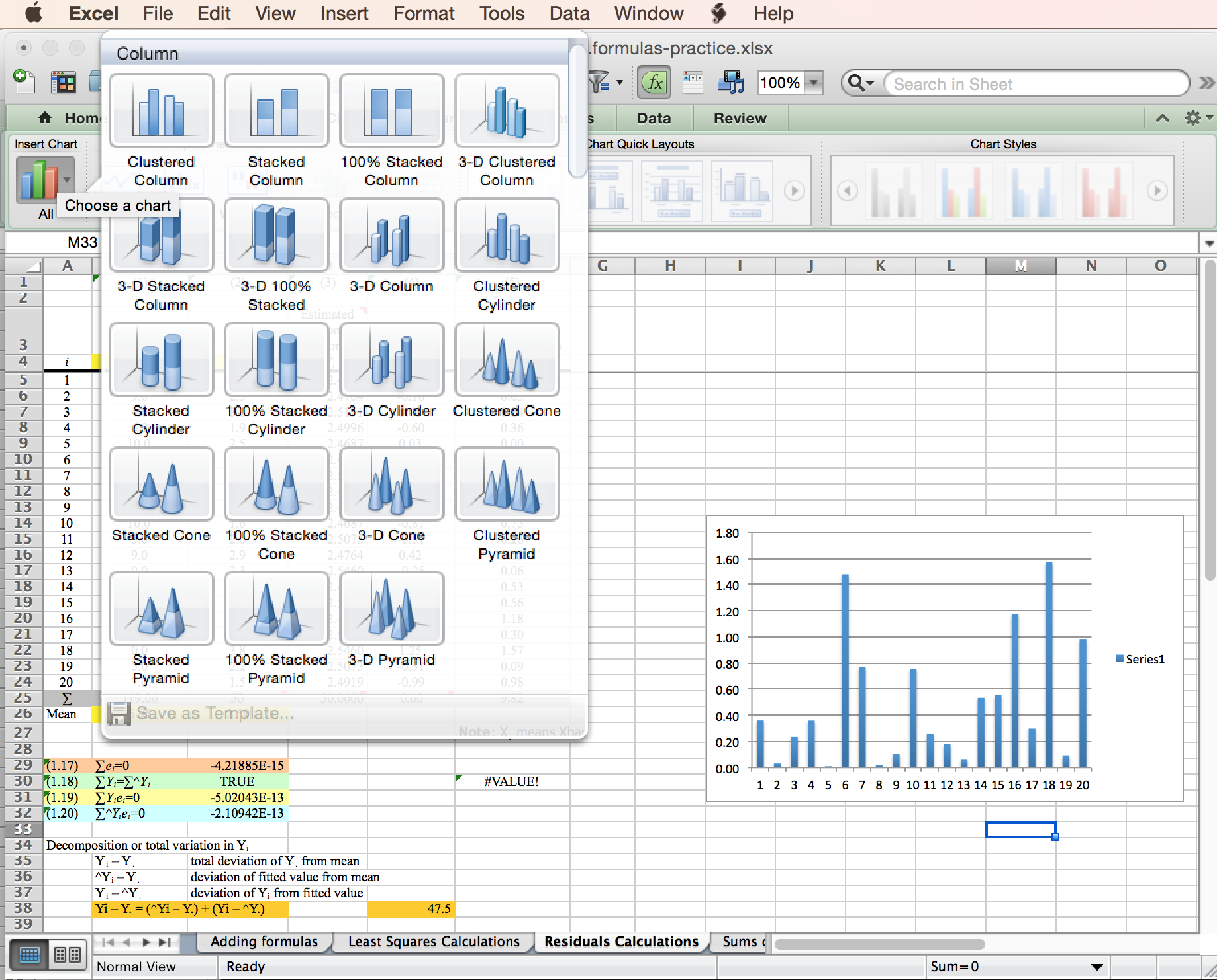The height and width of the screenshot is (980, 1217).
Task: Pick the Clustered Cylinder chart type
Action: point(507,234)
